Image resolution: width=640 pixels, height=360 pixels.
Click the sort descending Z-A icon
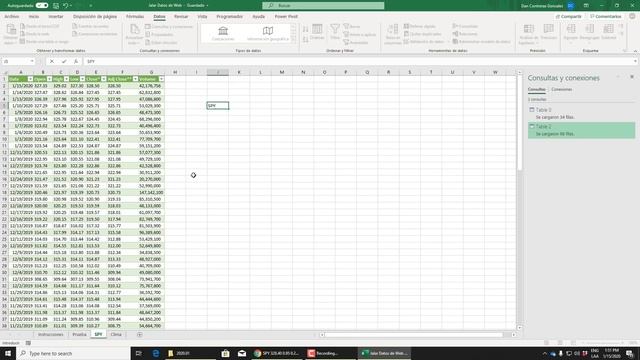click(305, 39)
